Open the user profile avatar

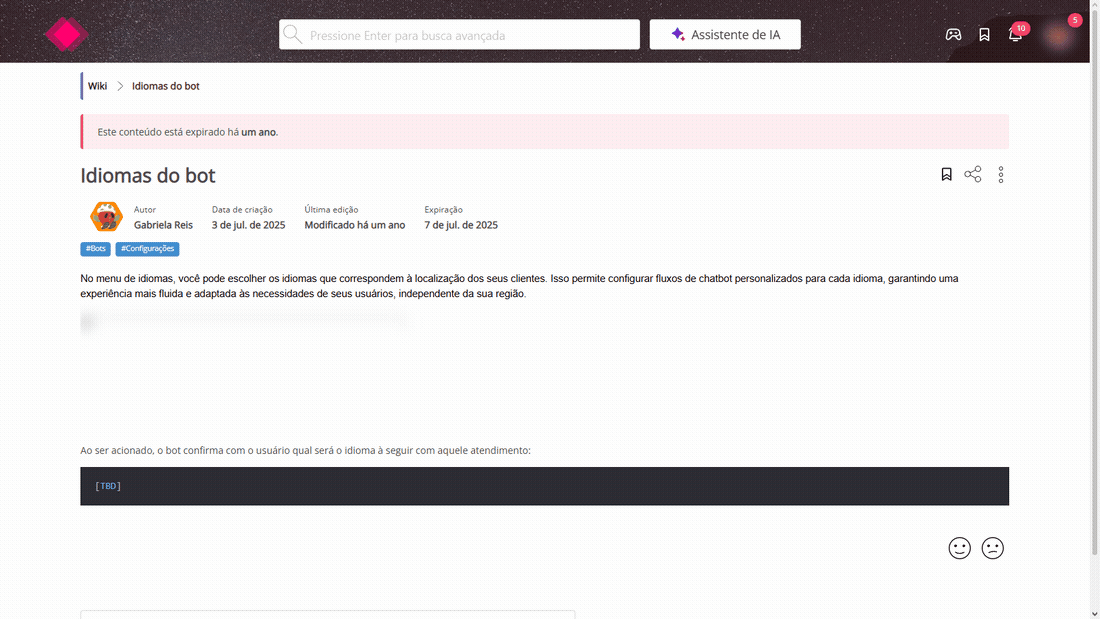point(1057,35)
